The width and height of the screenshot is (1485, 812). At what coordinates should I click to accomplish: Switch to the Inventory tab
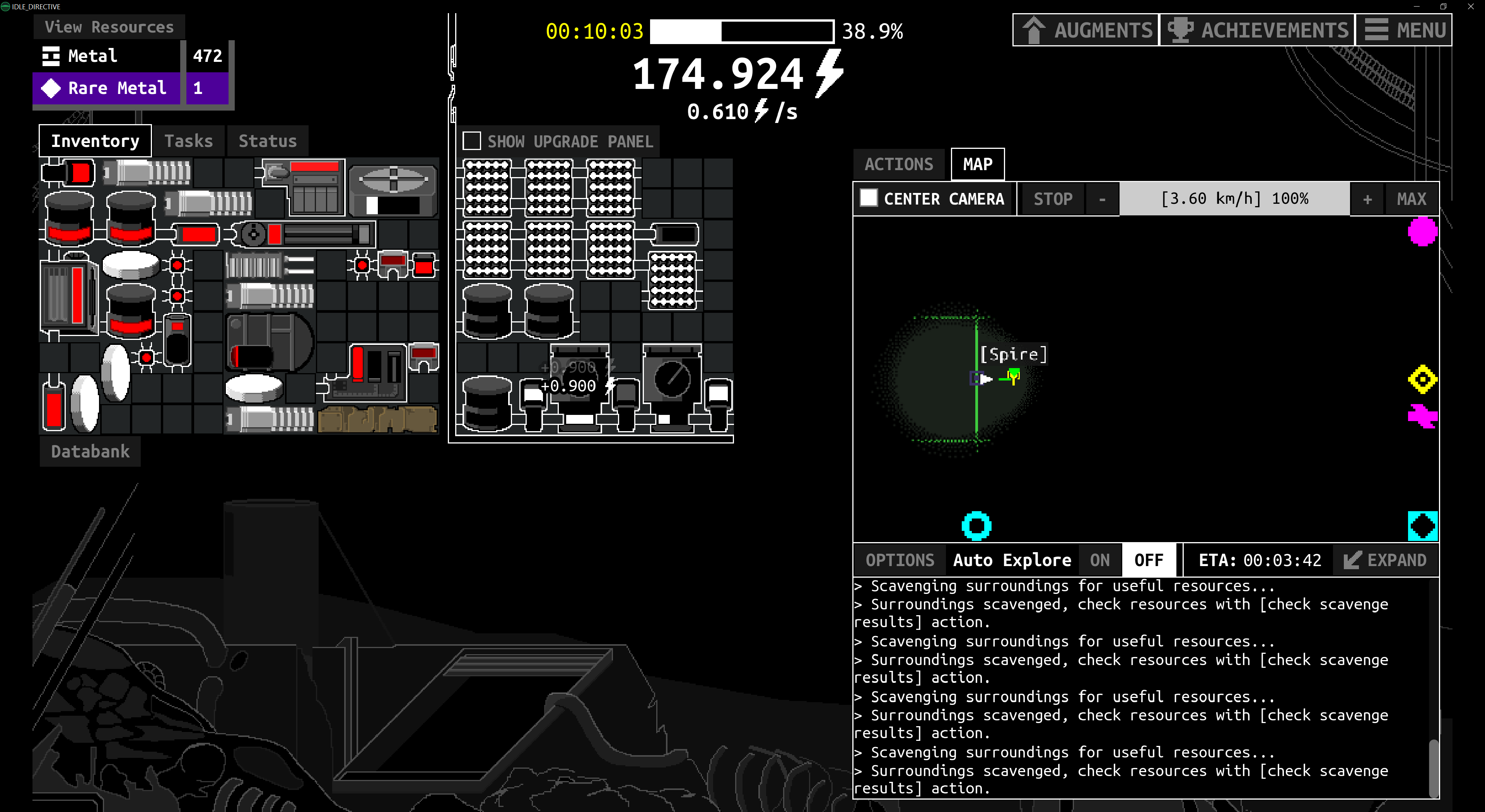click(95, 141)
